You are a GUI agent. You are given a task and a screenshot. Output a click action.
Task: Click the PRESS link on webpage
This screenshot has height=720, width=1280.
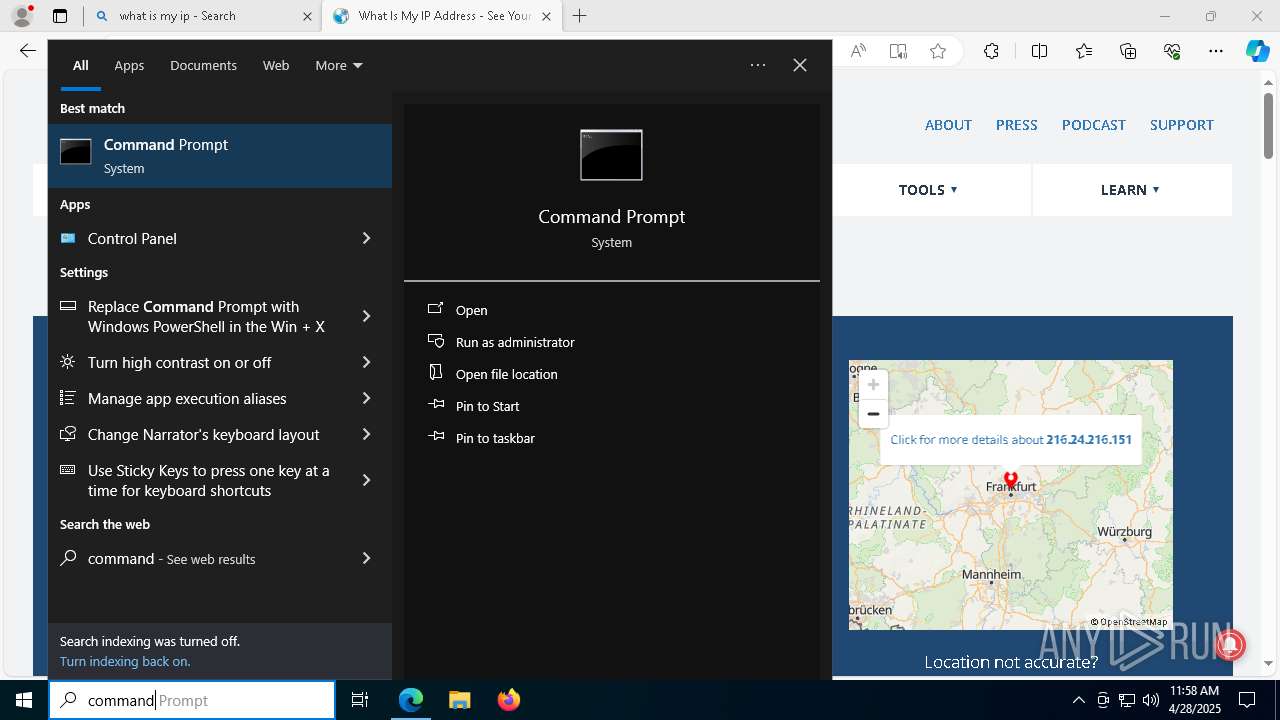(1016, 125)
